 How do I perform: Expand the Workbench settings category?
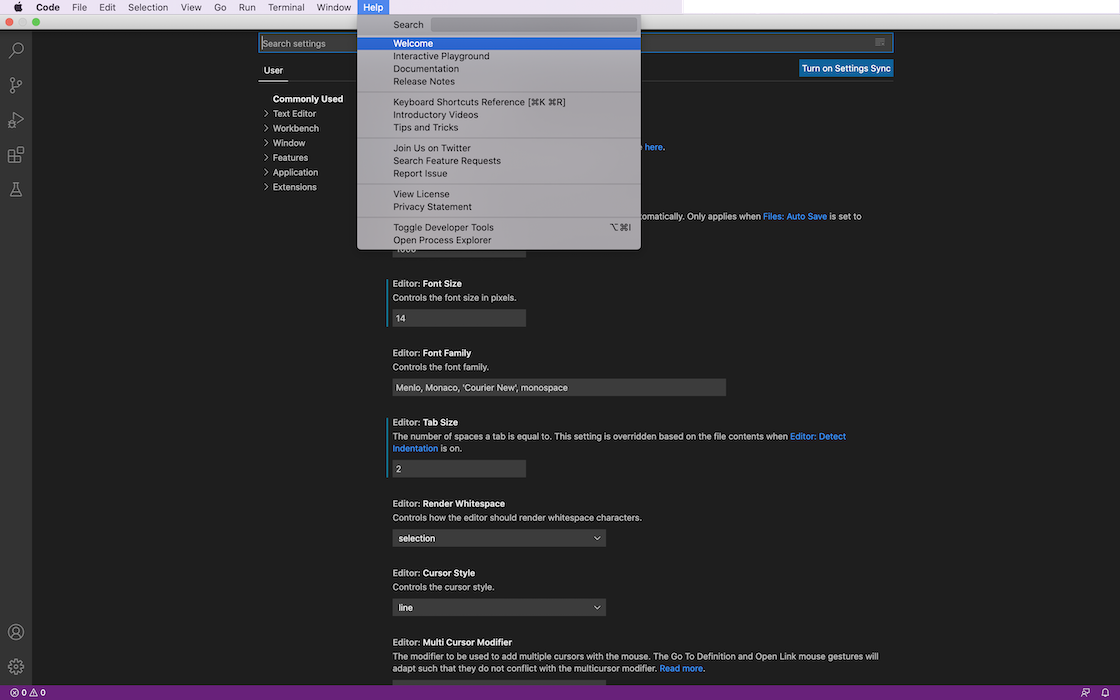point(296,127)
